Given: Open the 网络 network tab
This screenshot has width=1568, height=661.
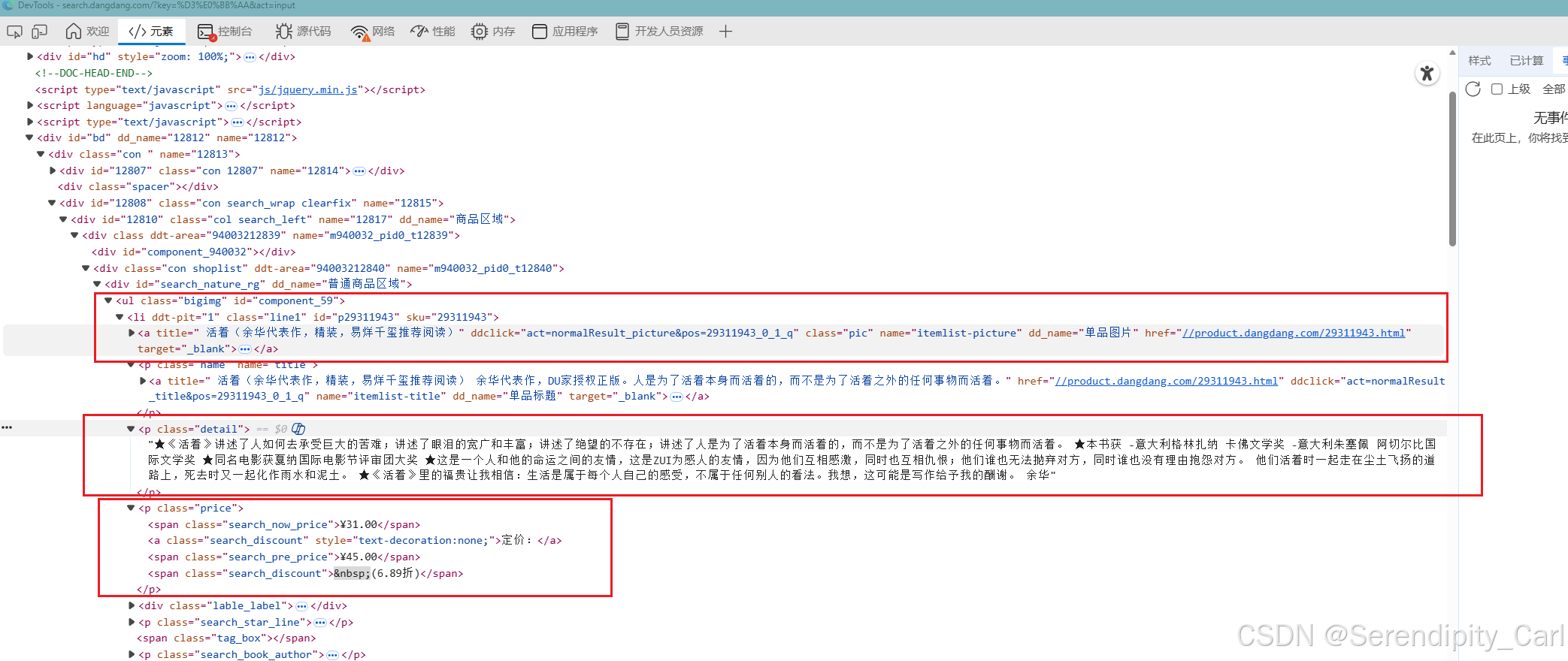Looking at the screenshot, I should [x=373, y=32].
